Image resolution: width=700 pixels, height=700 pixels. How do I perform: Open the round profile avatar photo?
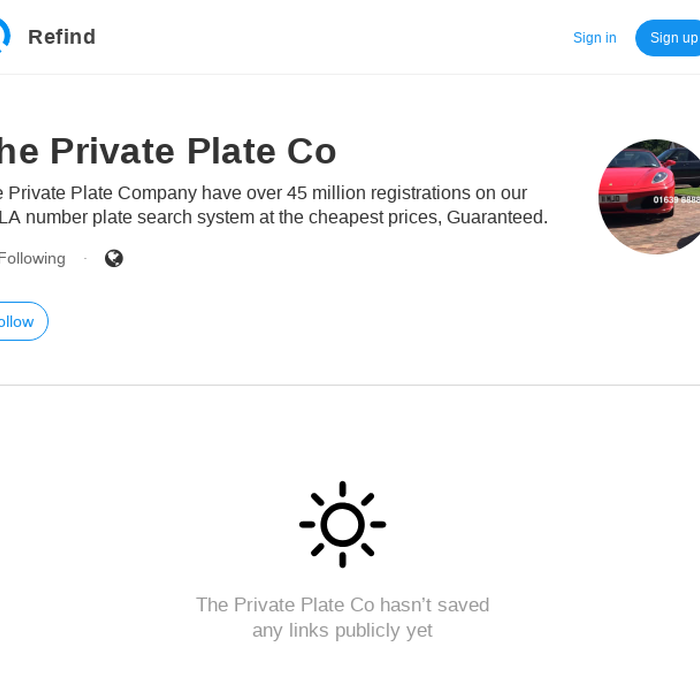649,196
